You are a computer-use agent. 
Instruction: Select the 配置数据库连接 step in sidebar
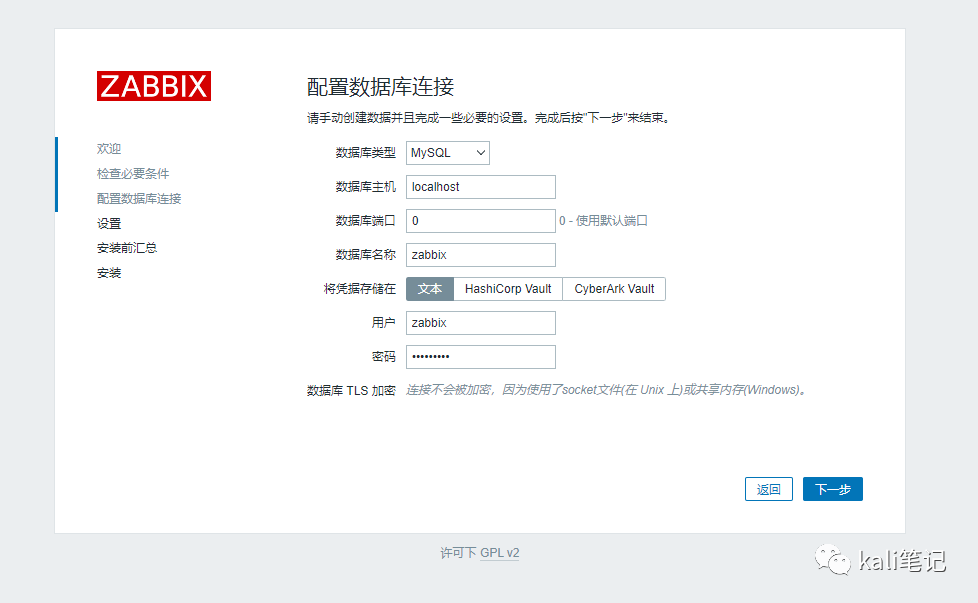(139, 198)
